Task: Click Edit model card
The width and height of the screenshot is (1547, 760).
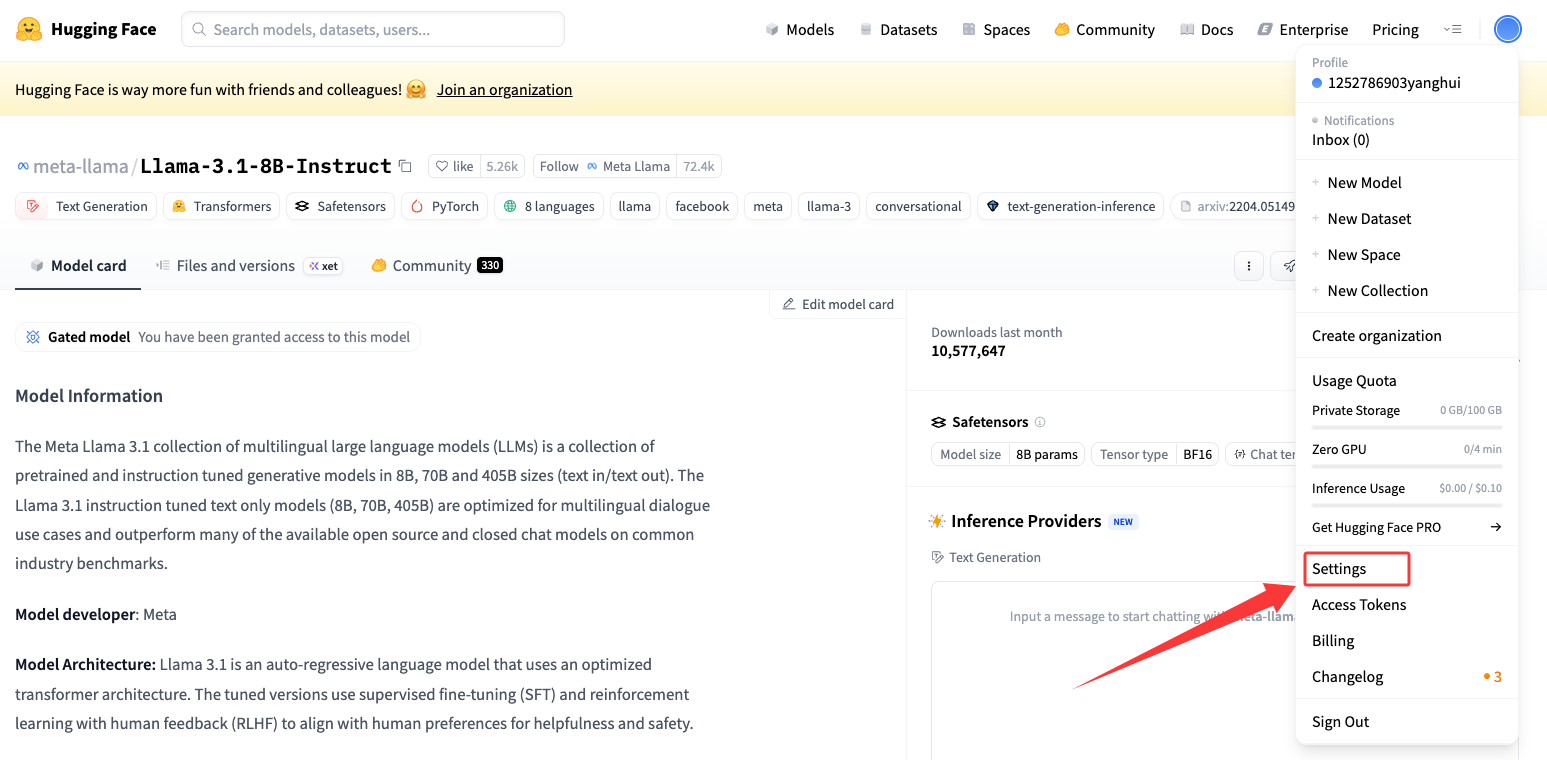Action: 838,304
